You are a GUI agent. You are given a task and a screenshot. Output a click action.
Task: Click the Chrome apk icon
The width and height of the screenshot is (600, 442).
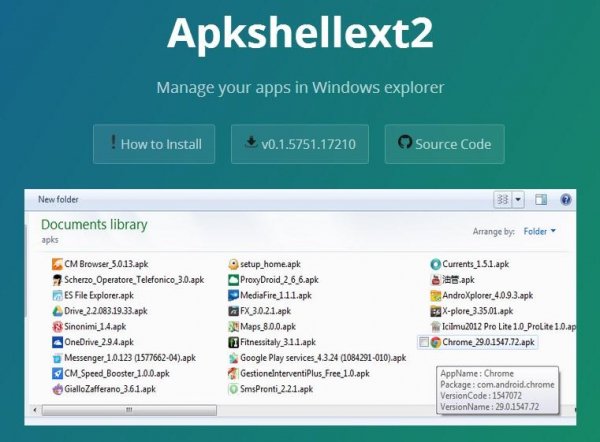[435, 342]
